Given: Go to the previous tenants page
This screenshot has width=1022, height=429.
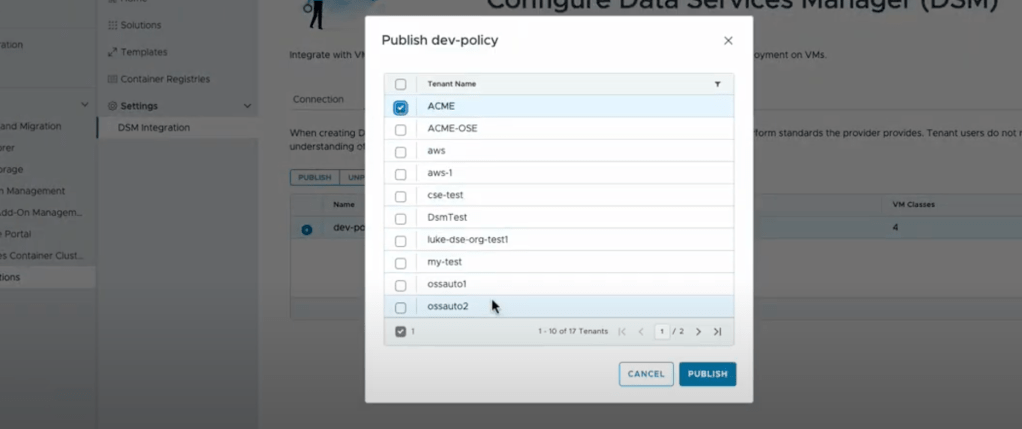Looking at the screenshot, I should 641,331.
